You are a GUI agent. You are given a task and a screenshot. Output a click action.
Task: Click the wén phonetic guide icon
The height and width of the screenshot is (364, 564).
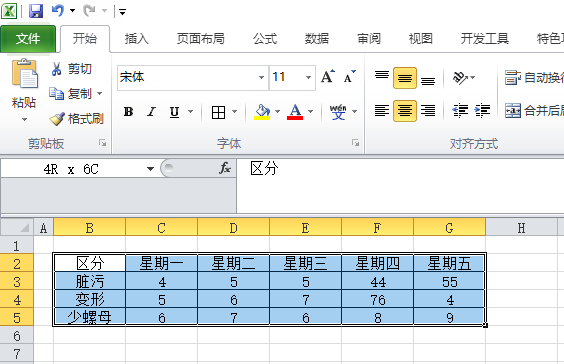point(338,112)
